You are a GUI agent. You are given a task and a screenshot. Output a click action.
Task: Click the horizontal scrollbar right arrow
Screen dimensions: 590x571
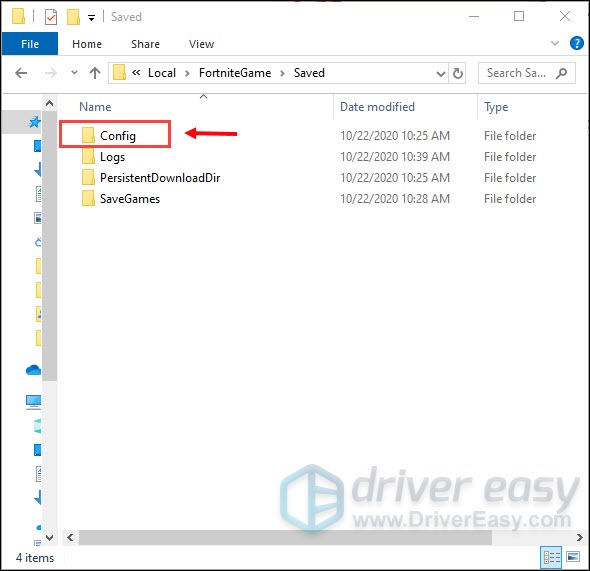[579, 538]
